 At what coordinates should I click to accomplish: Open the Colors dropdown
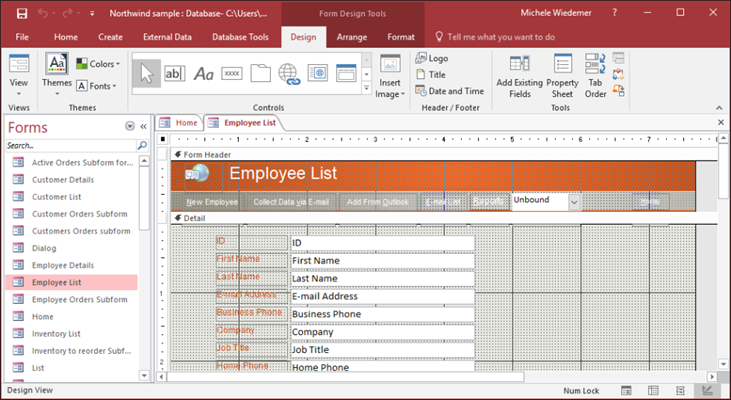(98, 64)
